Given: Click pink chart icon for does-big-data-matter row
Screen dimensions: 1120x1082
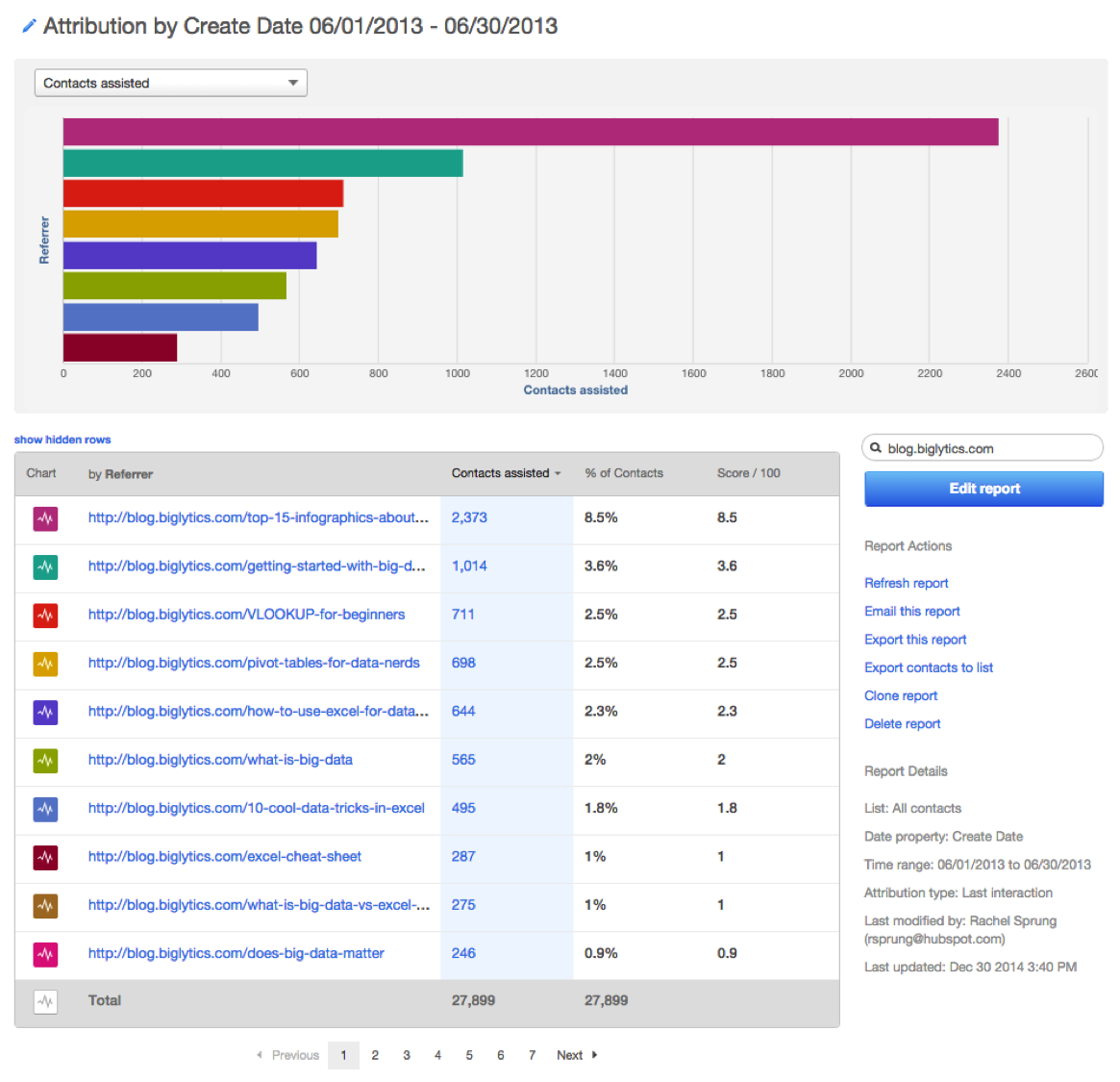Looking at the screenshot, I should click(x=45, y=954).
